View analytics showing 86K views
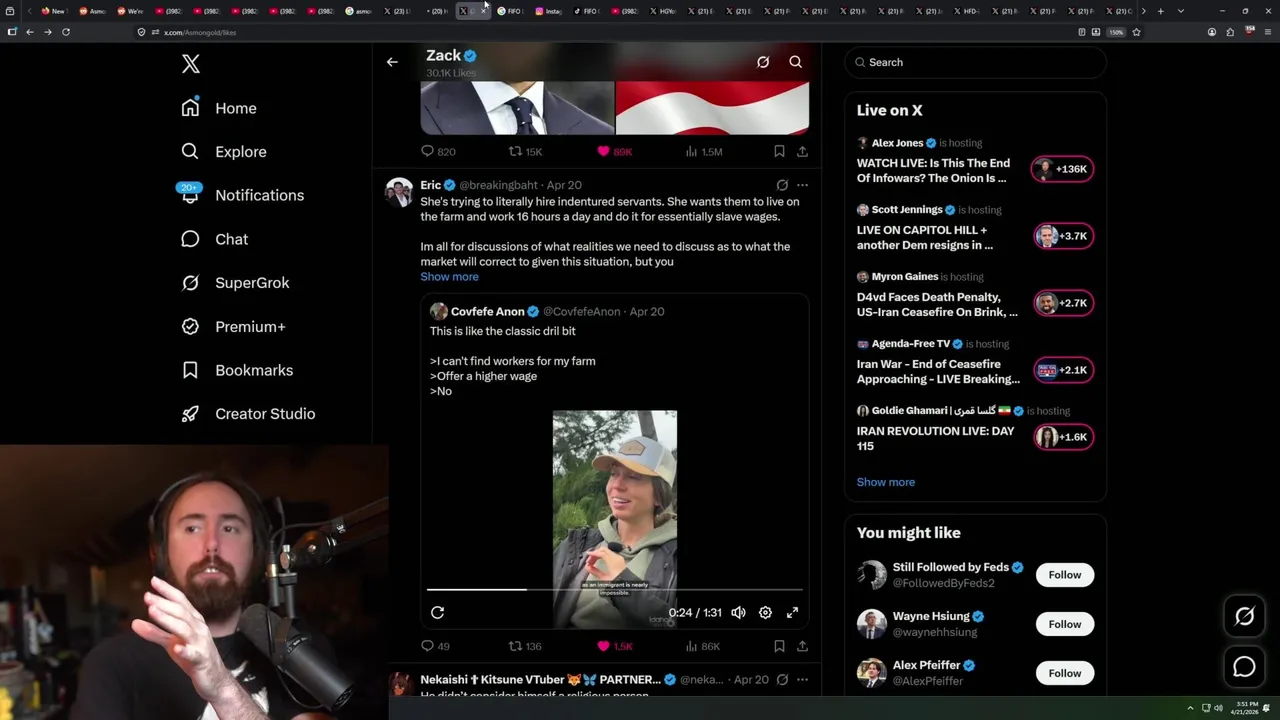Screen dimensions: 1280x720 click(702, 646)
